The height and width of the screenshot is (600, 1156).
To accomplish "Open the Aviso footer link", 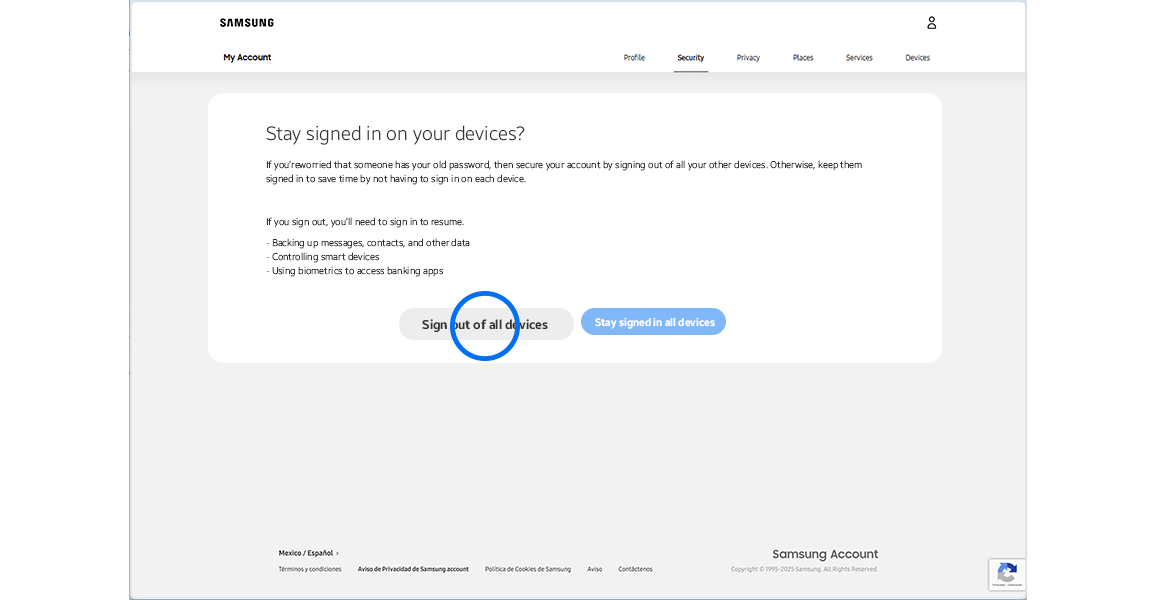I will pos(595,568).
